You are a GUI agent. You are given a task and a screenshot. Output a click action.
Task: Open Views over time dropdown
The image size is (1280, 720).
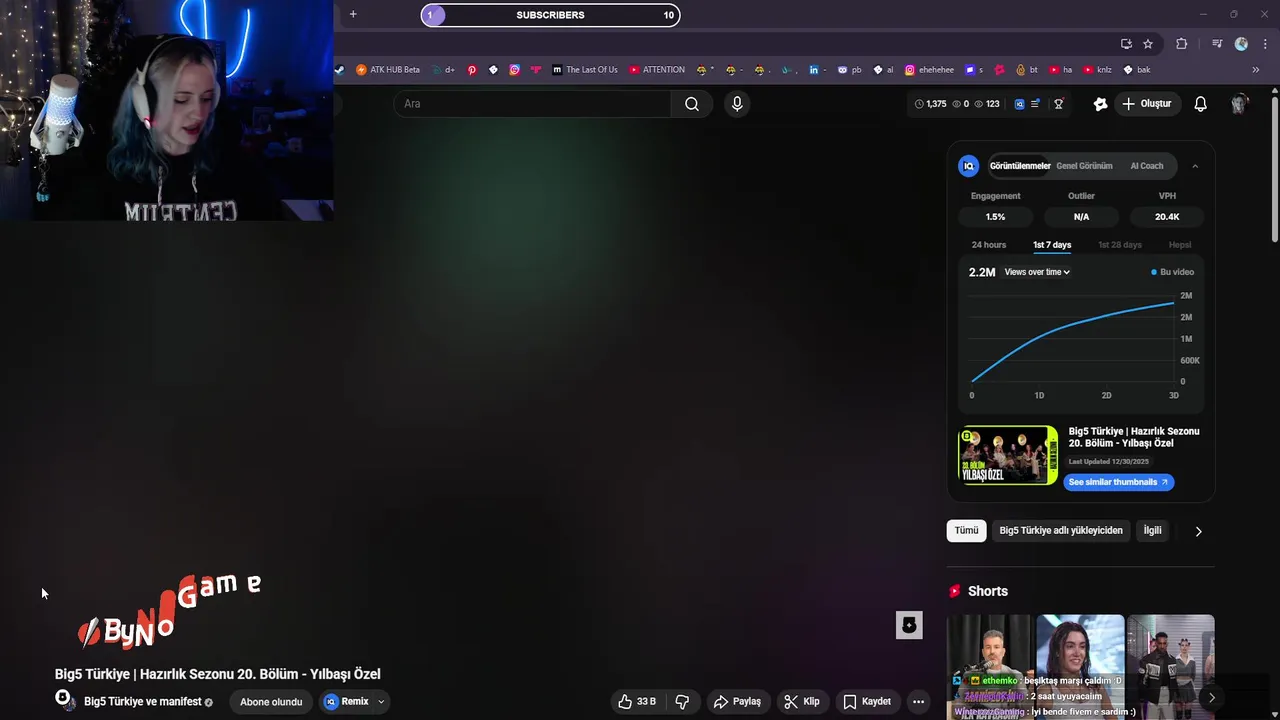[x=1037, y=272]
